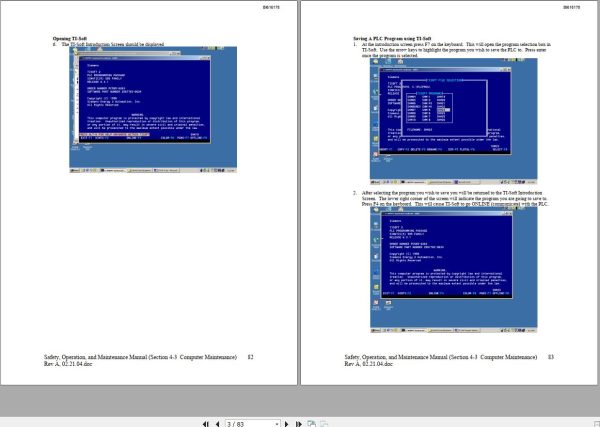Open the page number dropdown arrow
The image size is (600, 427).
coord(277,424)
